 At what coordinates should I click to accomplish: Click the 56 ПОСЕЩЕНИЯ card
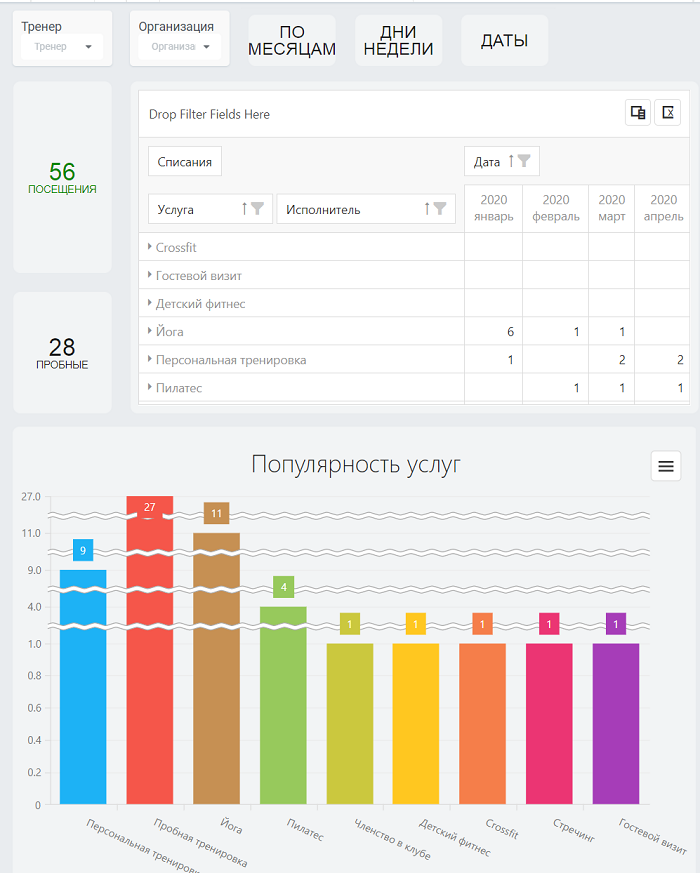62,177
